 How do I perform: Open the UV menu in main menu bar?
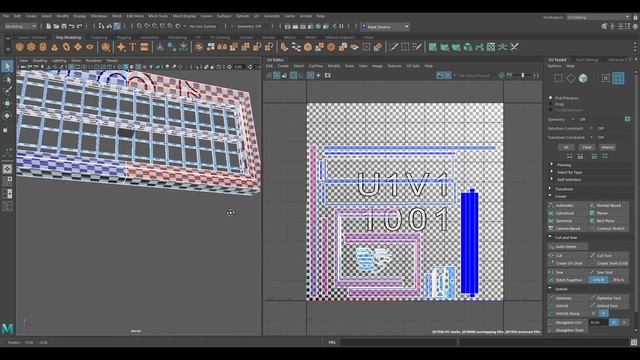[x=256, y=16]
